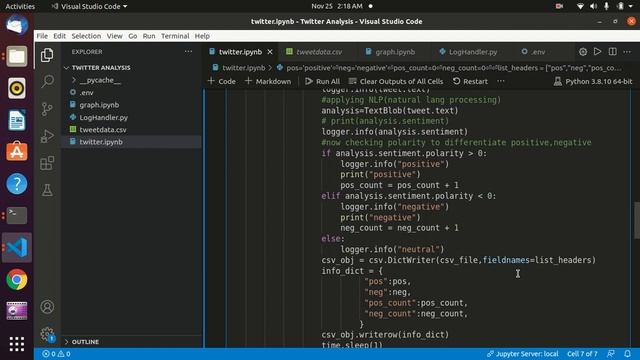Show applications grid in the dock
This screenshot has height=360, width=640.
(17, 344)
